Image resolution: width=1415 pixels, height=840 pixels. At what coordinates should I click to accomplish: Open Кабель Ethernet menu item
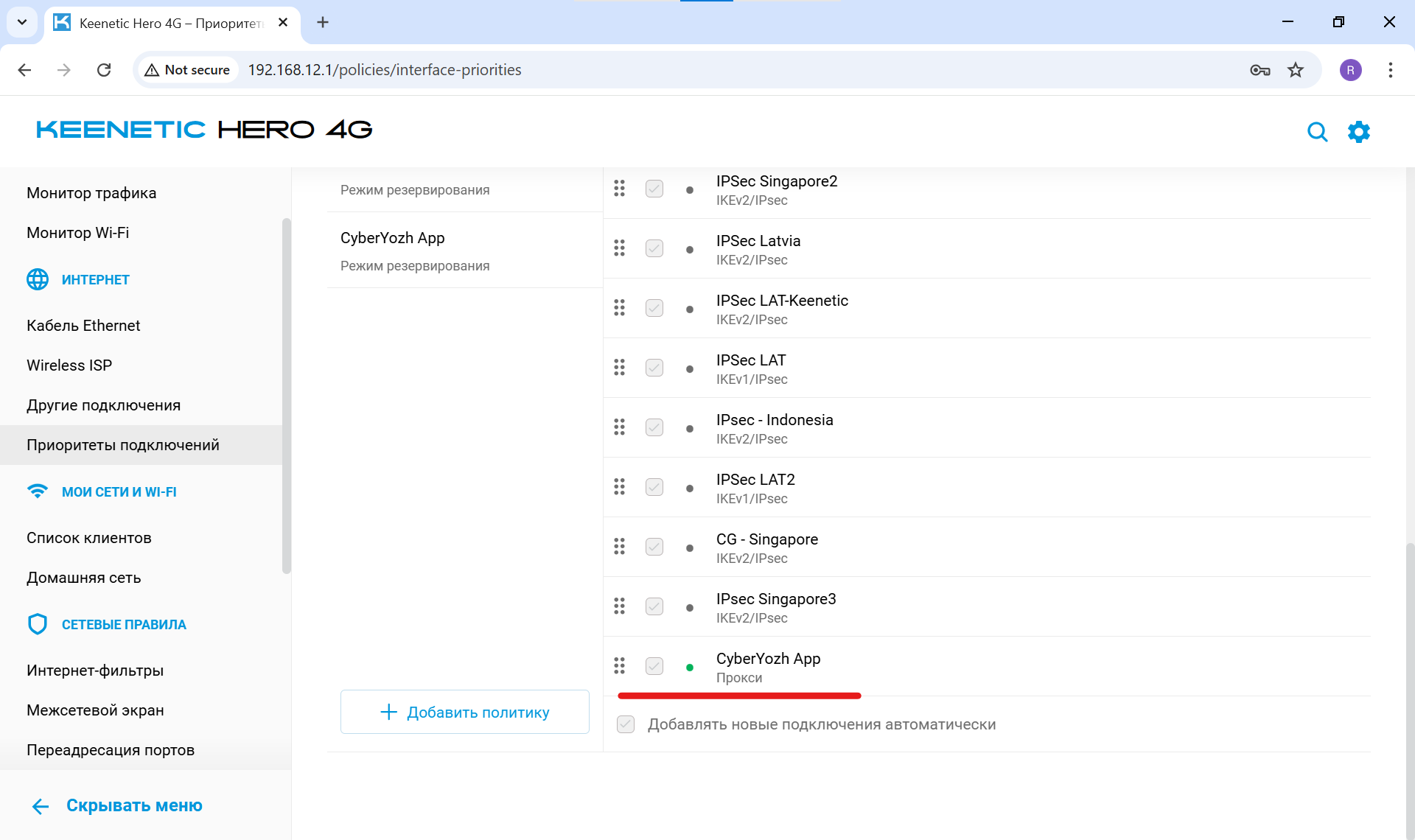pyautogui.click(x=83, y=326)
